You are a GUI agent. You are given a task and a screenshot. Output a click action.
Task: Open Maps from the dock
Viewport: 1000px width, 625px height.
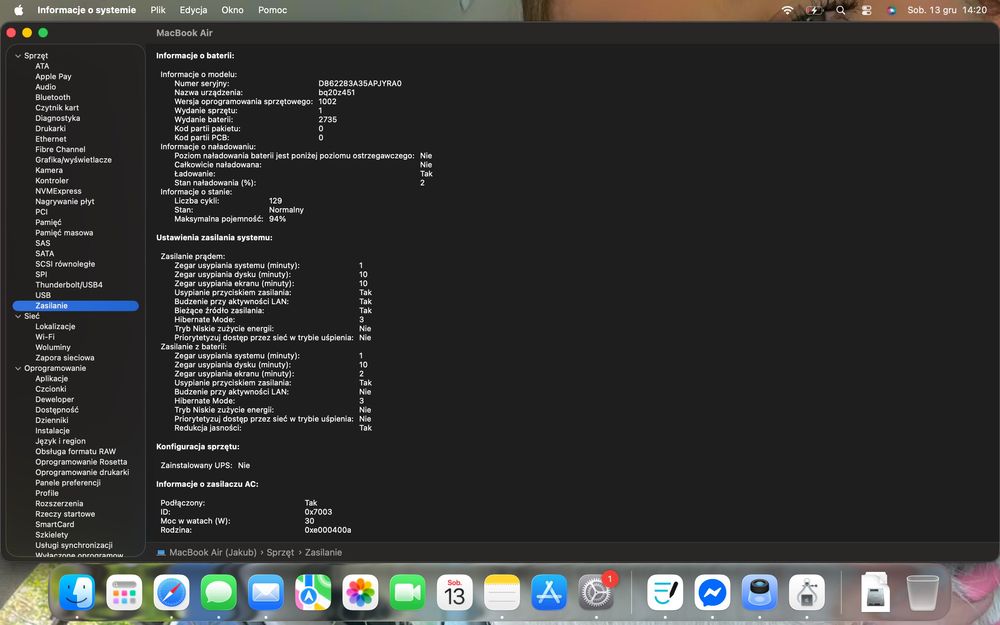tap(312, 592)
